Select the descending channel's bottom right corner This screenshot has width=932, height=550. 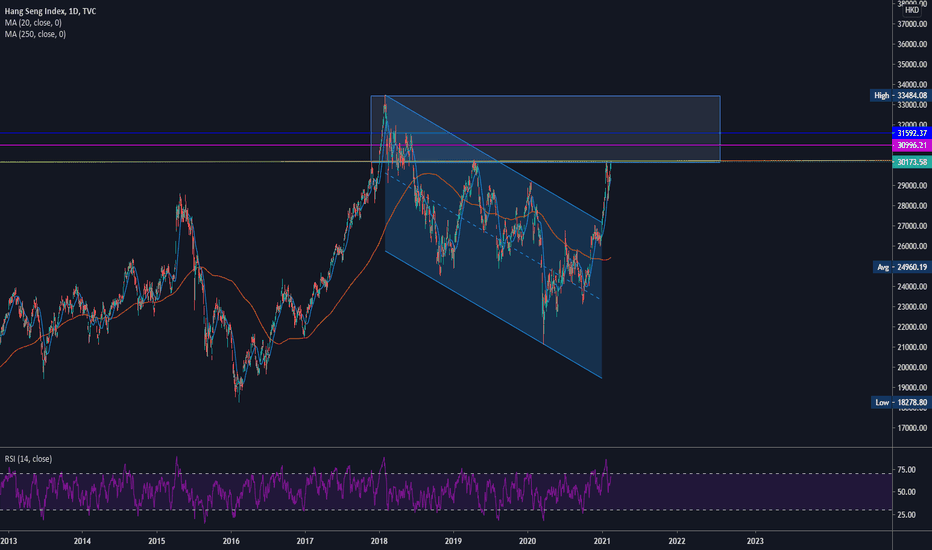click(602, 378)
